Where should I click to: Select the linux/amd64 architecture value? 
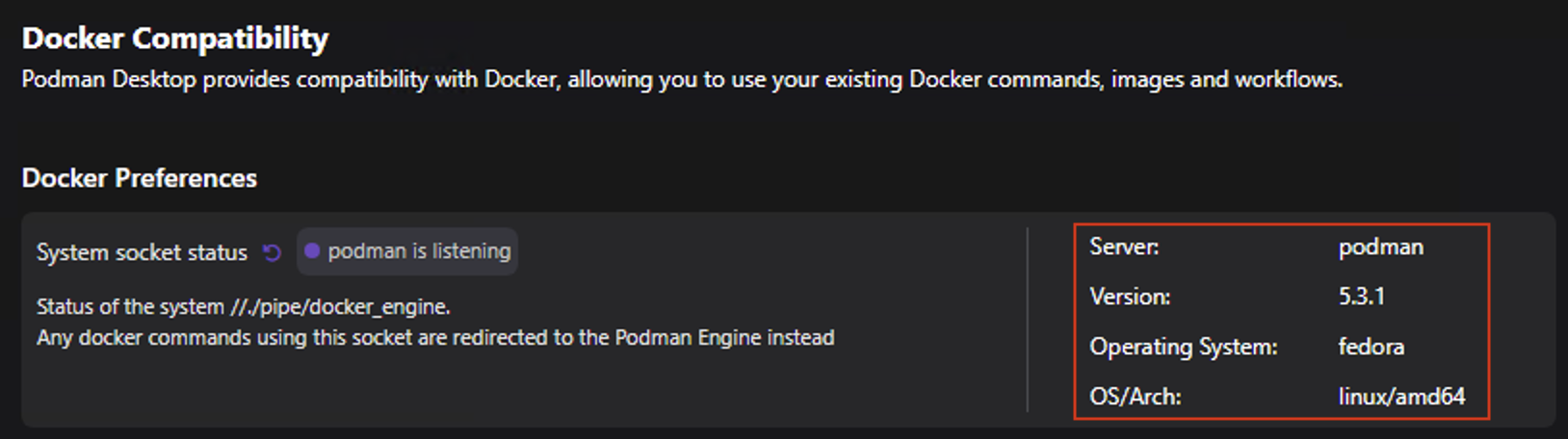tap(1401, 397)
